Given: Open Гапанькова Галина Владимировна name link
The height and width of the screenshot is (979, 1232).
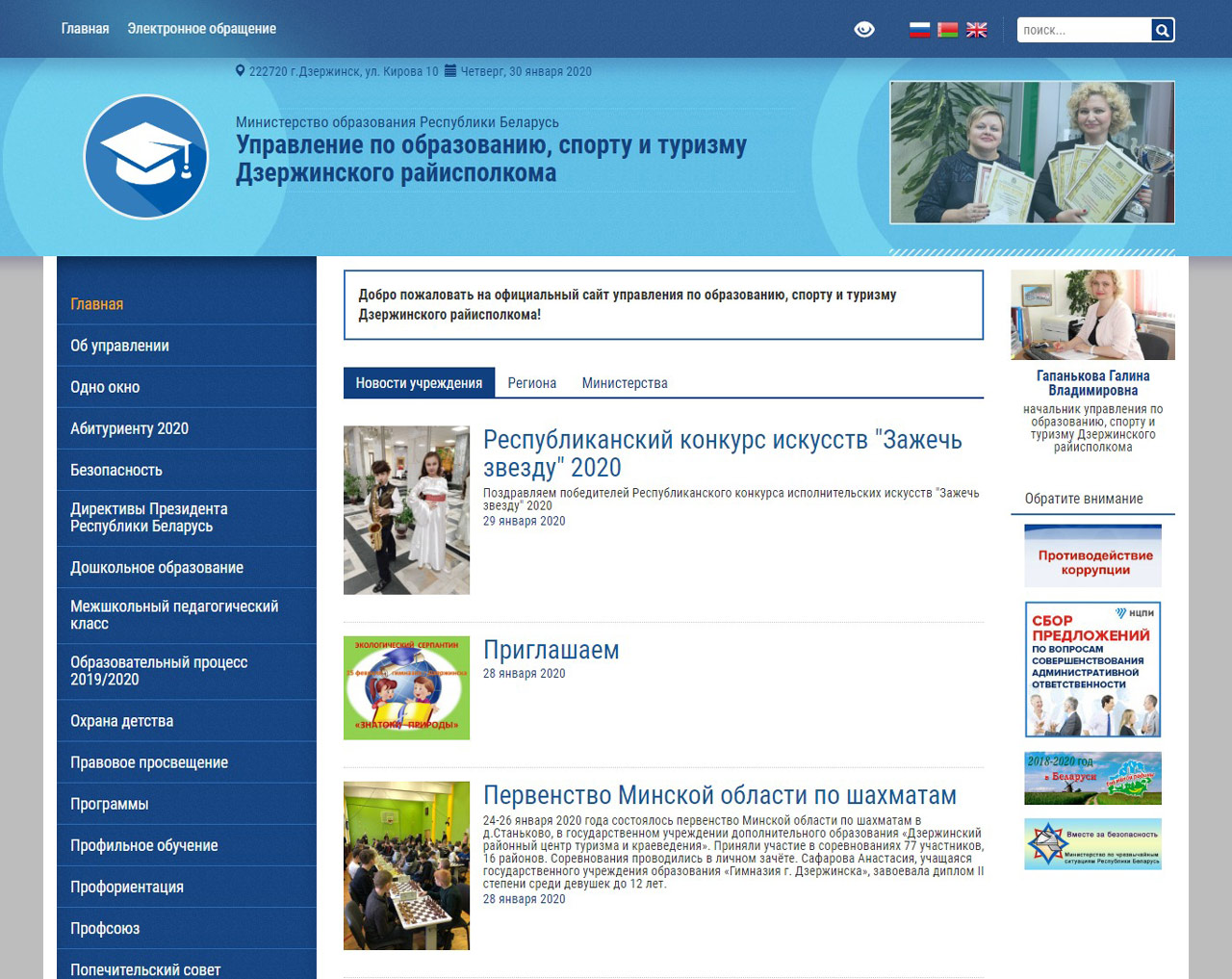Looking at the screenshot, I should pos(1092,383).
